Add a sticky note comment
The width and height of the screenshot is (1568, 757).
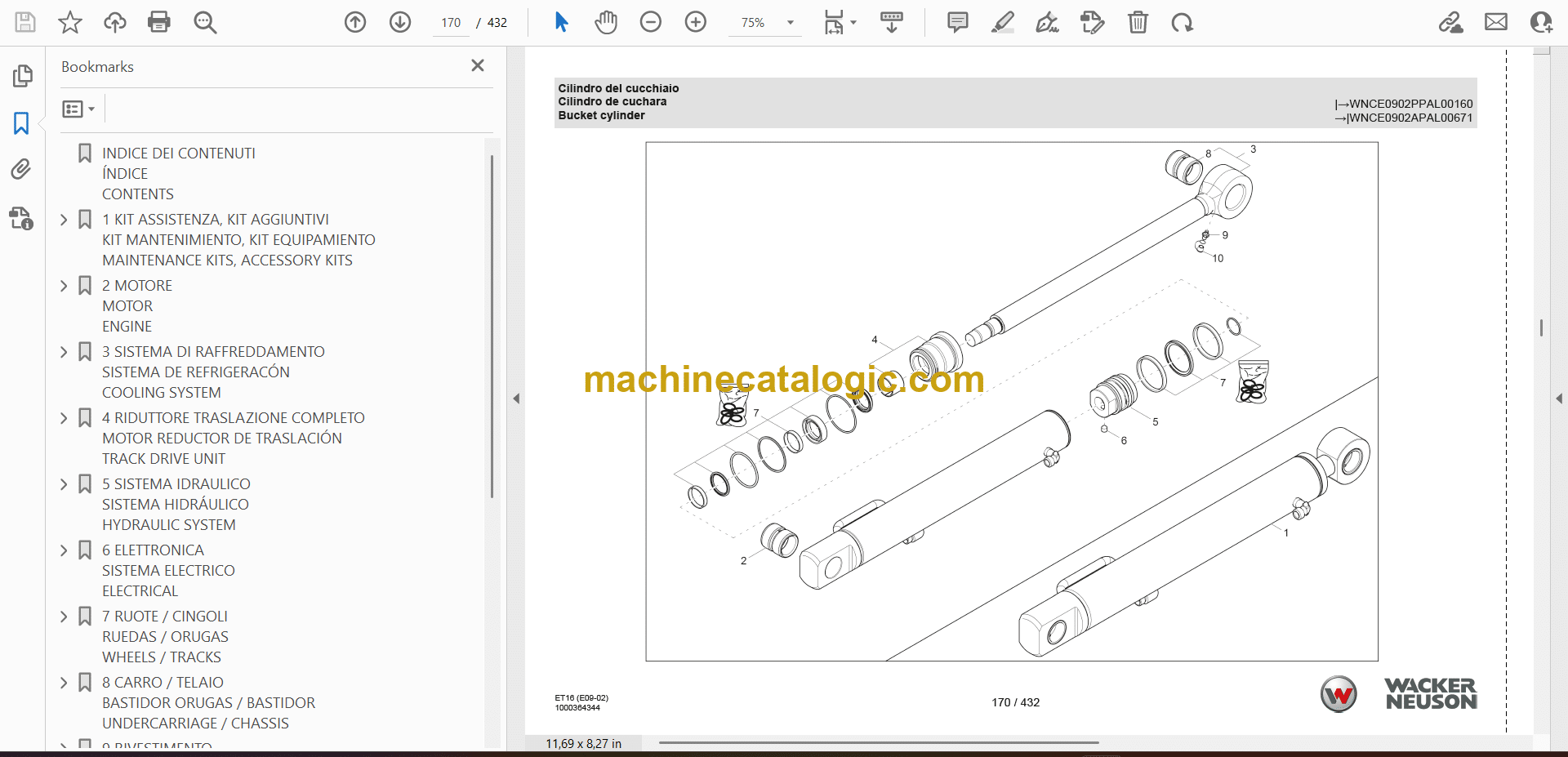(957, 22)
